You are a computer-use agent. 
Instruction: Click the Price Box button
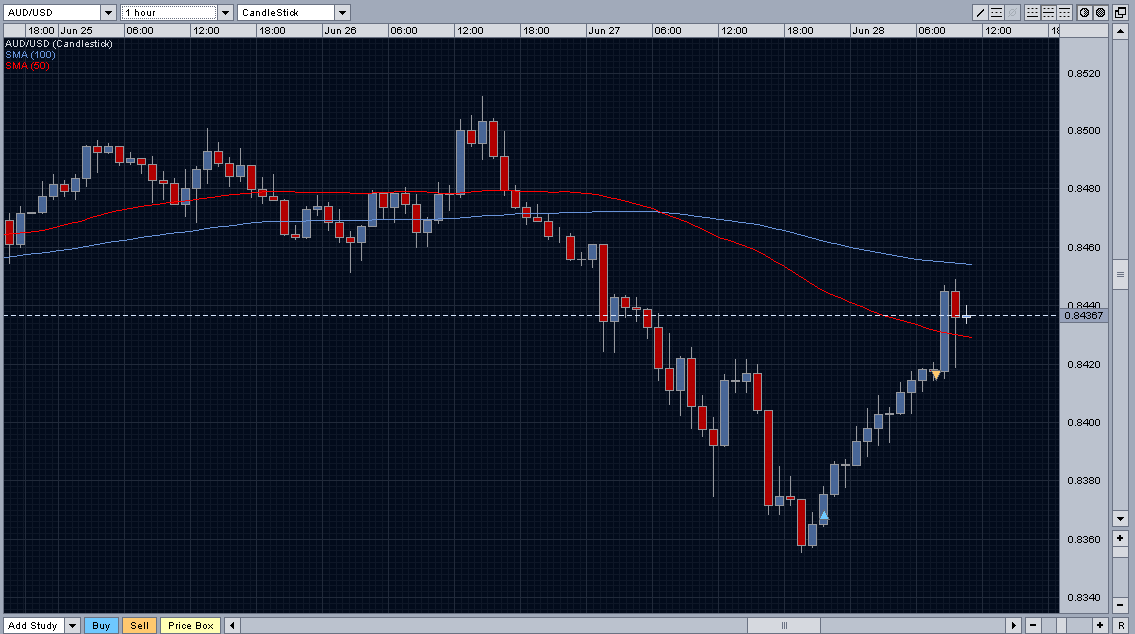coord(191,625)
